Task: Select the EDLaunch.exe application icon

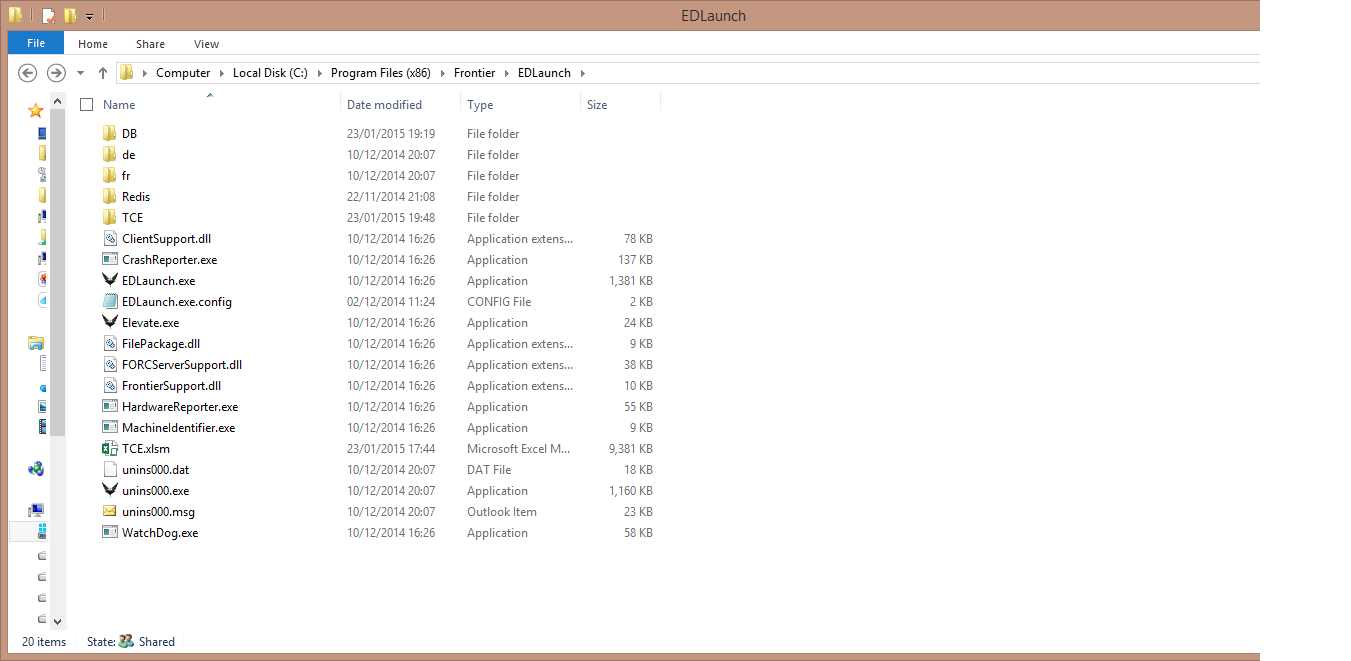Action: [x=110, y=281]
